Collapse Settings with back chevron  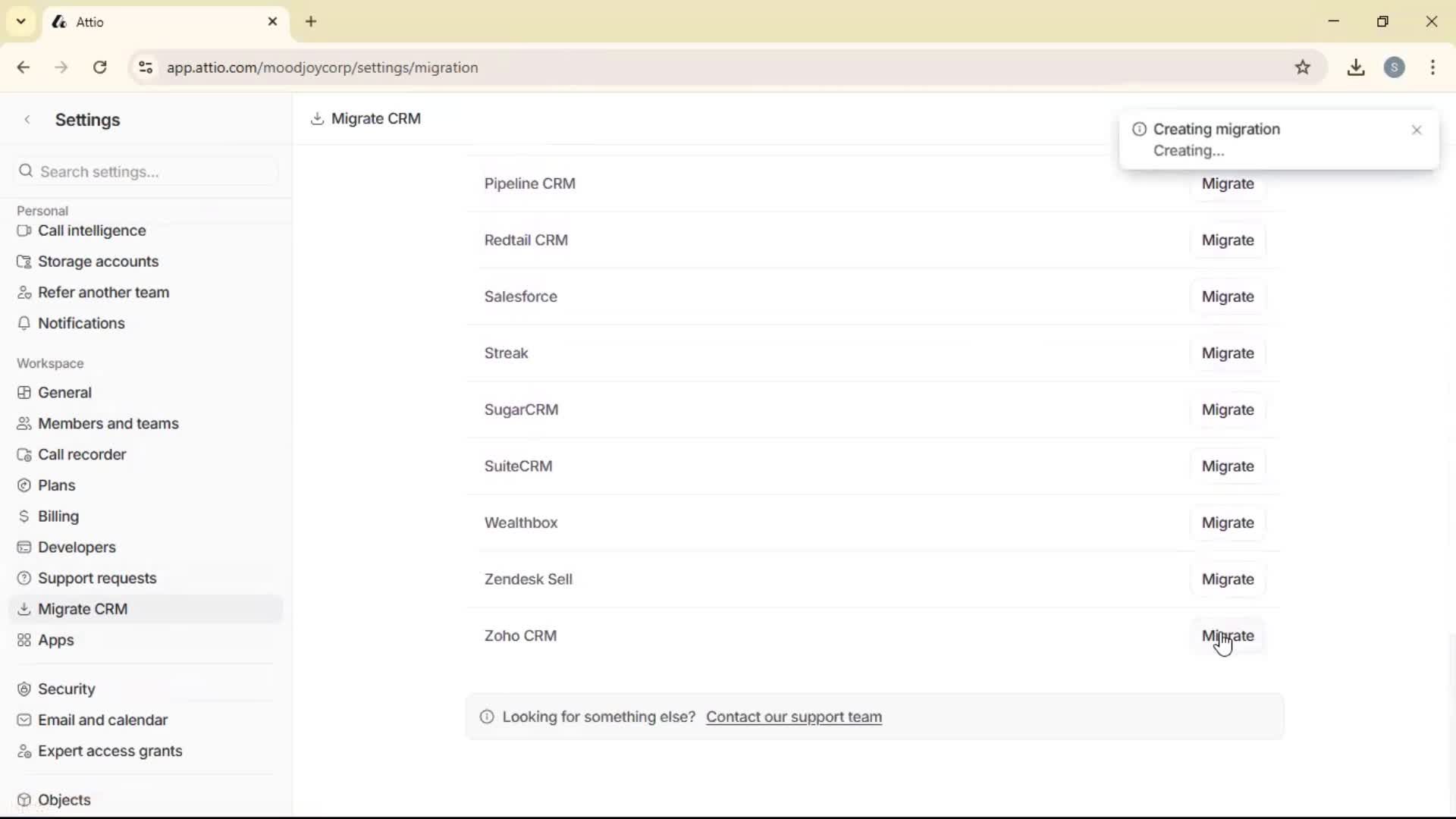point(27,119)
